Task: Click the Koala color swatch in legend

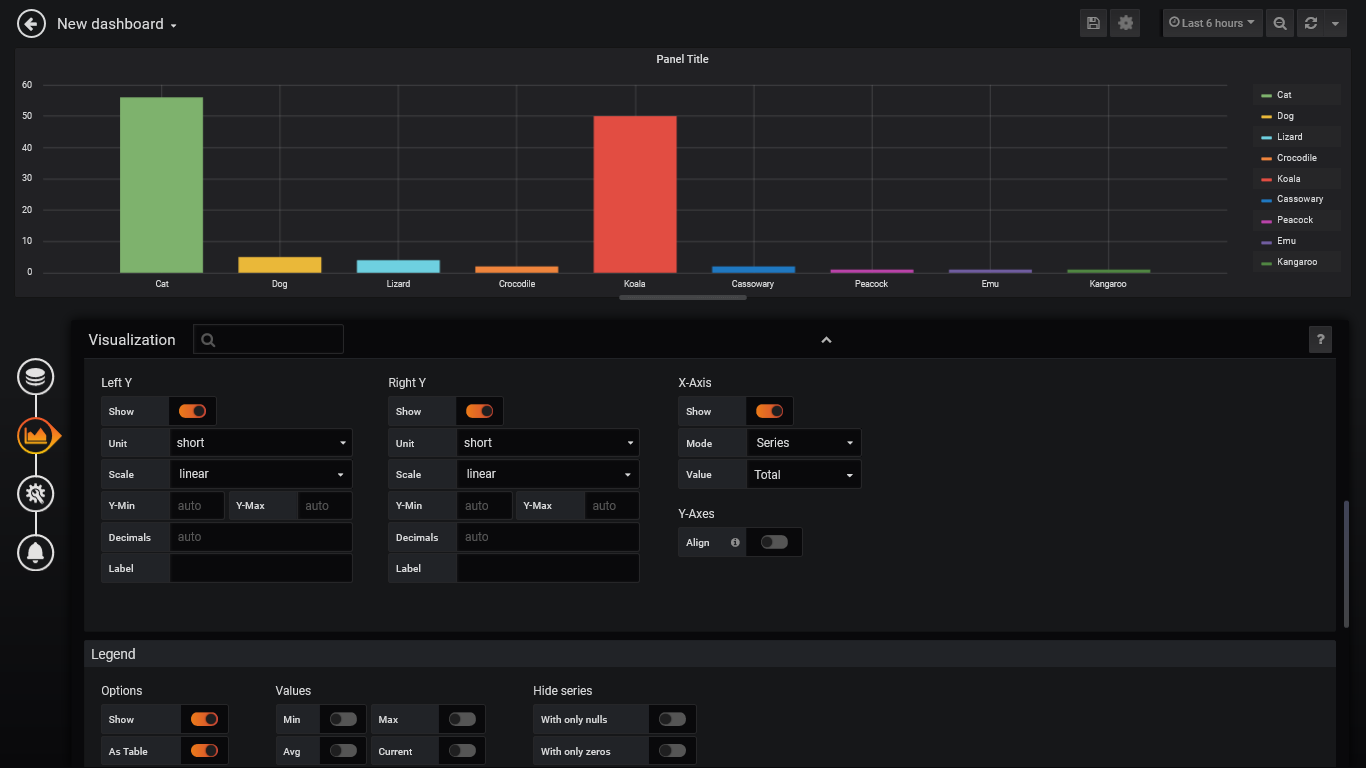Action: point(1266,179)
